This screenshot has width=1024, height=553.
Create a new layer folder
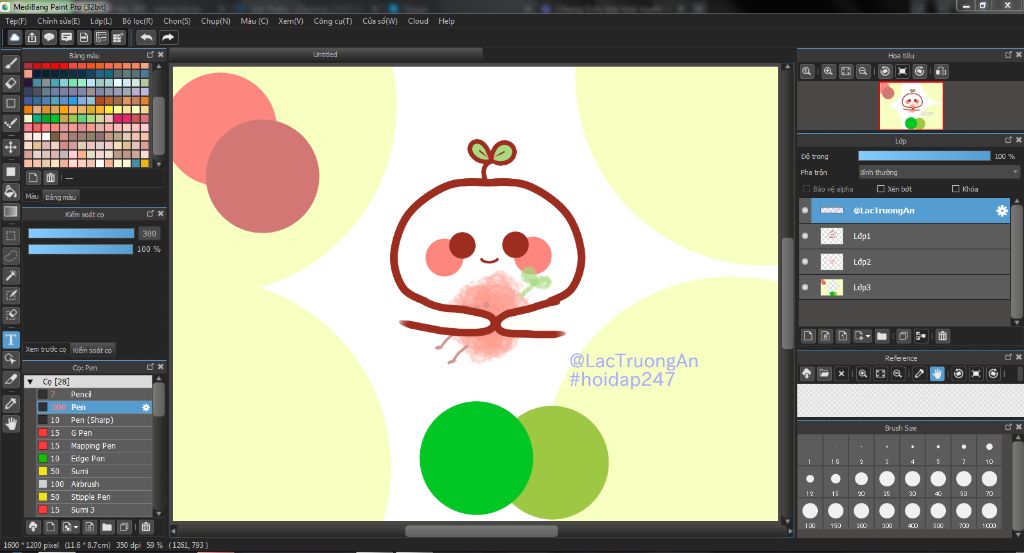coord(882,336)
